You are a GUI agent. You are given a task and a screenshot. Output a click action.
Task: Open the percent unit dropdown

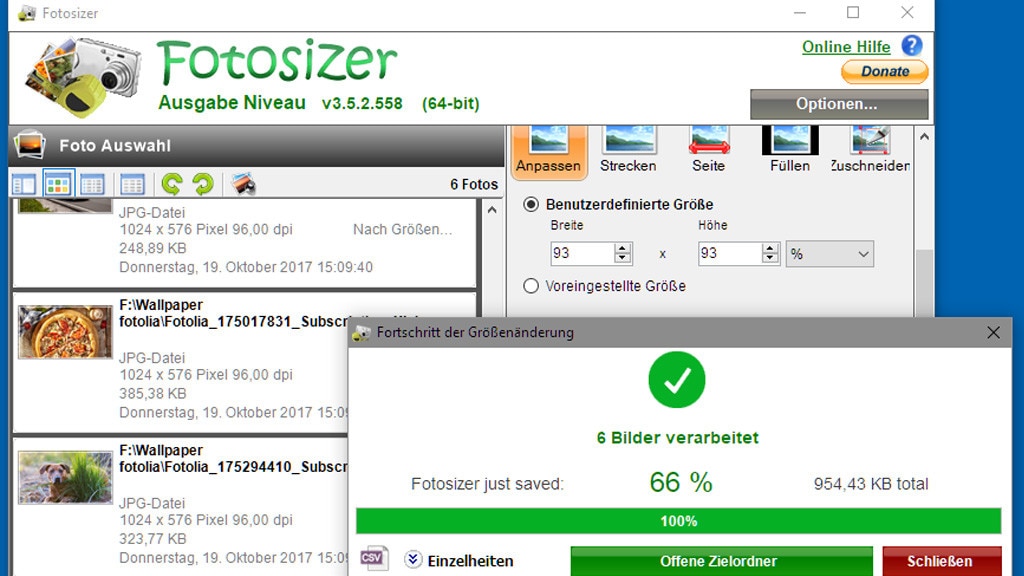(829, 254)
